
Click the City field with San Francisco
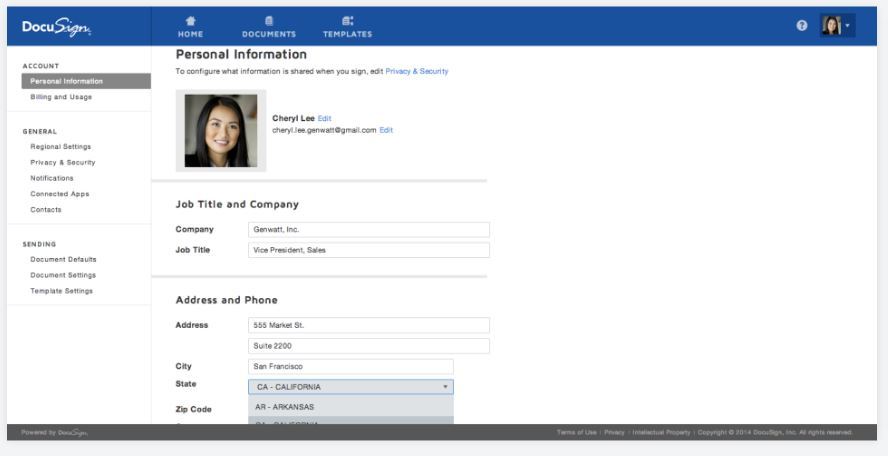point(351,366)
